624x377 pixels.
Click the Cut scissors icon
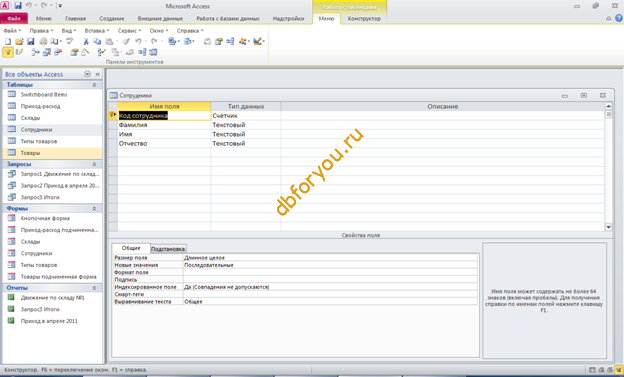(86, 41)
